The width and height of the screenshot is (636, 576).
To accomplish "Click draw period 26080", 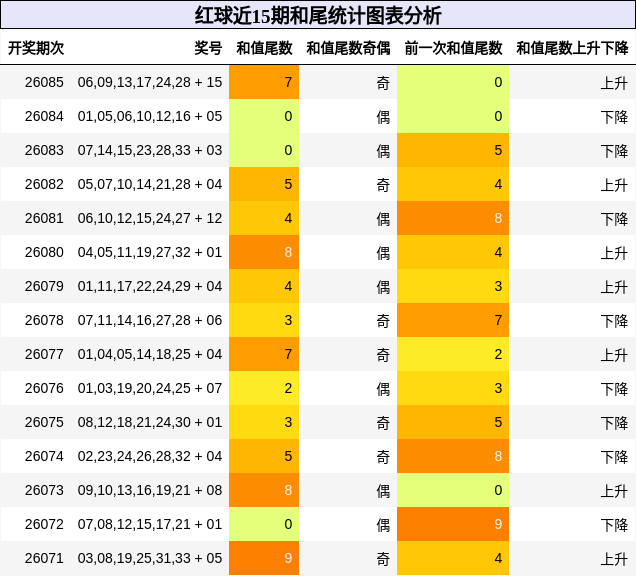I will pyautogui.click(x=44, y=252).
